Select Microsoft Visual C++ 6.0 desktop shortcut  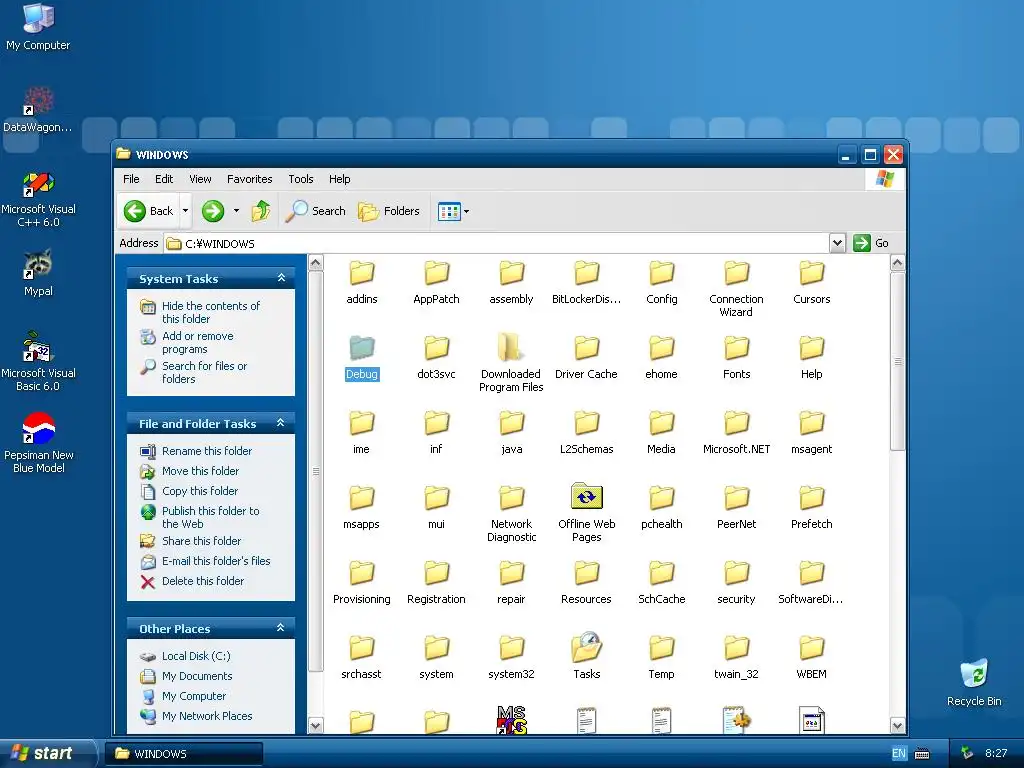coord(38,199)
